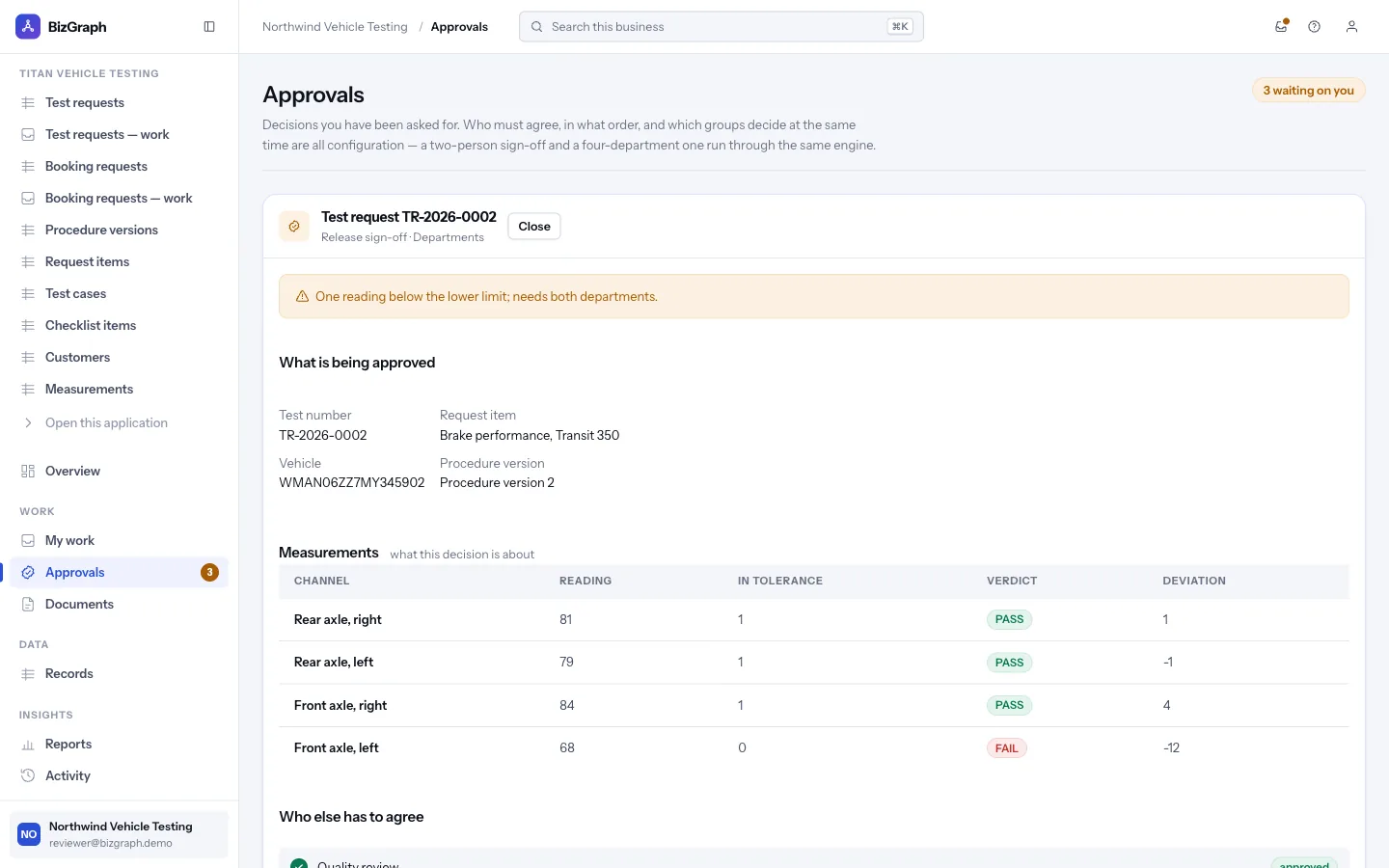Click the PASS badge in the Front axle, right row
The image size is (1389, 868).
[1009, 706]
